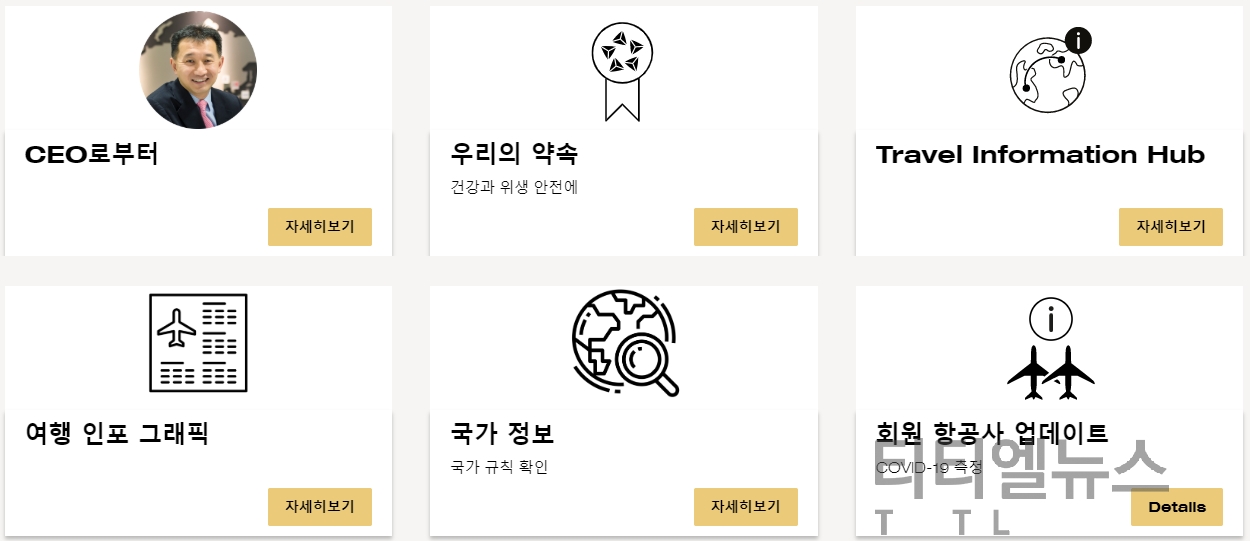The height and width of the screenshot is (541, 1250).
Task: Click the flight departure board icon
Action: pyautogui.click(x=198, y=343)
